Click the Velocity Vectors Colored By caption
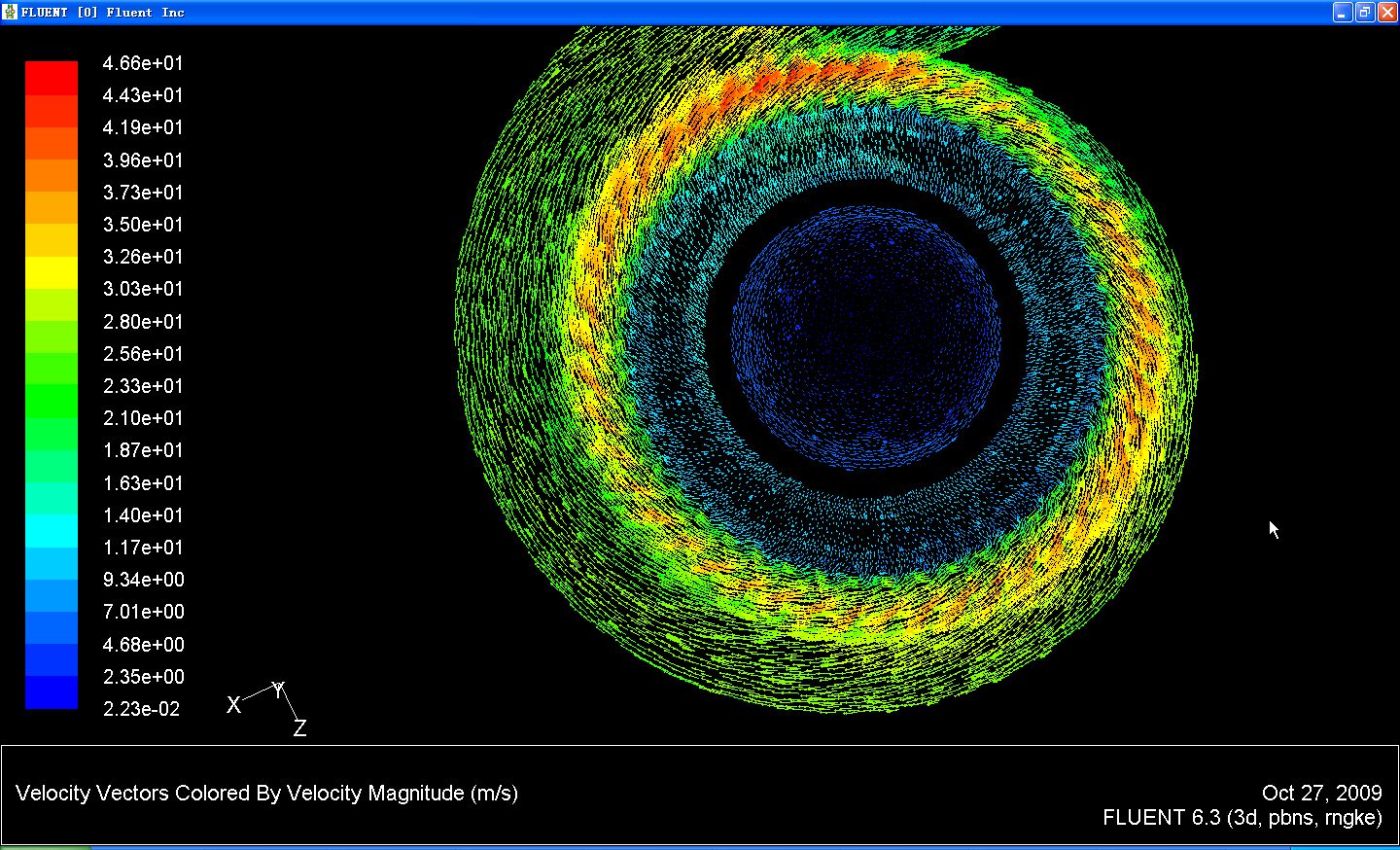Image resolution: width=1400 pixels, height=850 pixels. (x=267, y=794)
